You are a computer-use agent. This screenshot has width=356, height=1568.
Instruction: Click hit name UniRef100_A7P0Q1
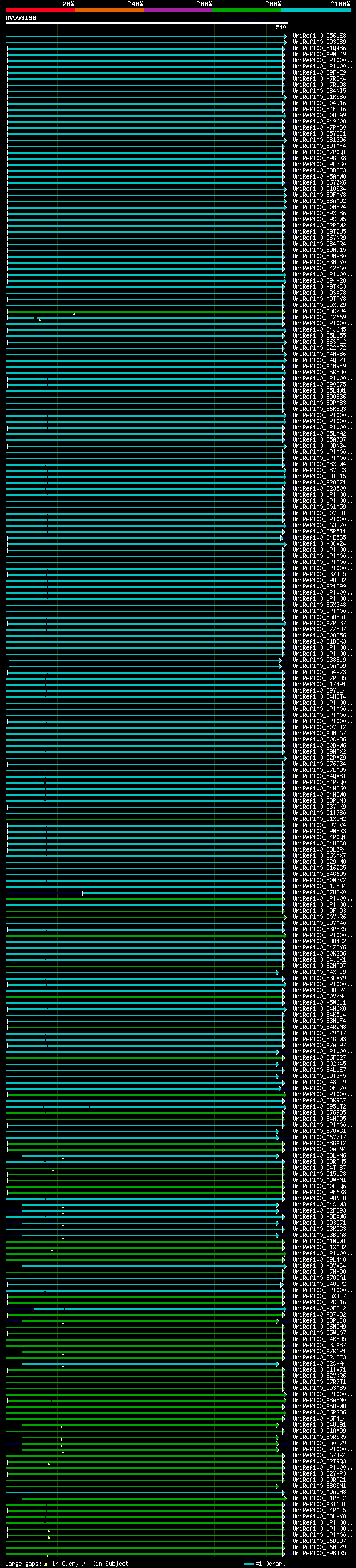319,152
